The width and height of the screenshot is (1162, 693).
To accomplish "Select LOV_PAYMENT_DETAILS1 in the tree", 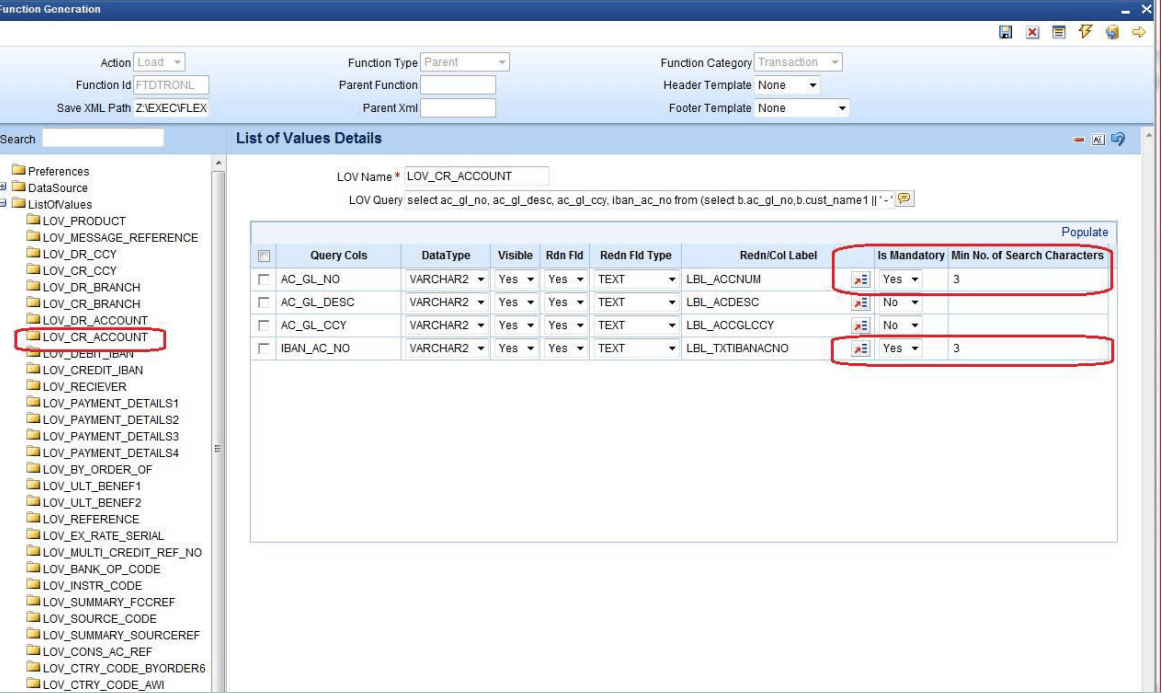I will (x=110, y=403).
